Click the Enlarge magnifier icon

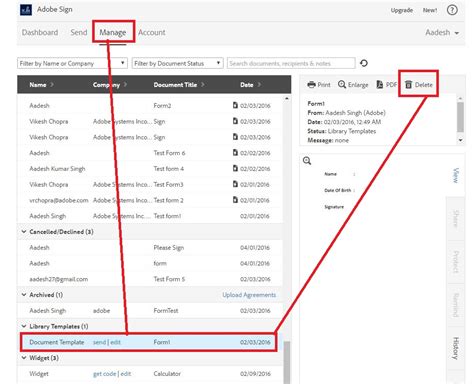click(342, 84)
